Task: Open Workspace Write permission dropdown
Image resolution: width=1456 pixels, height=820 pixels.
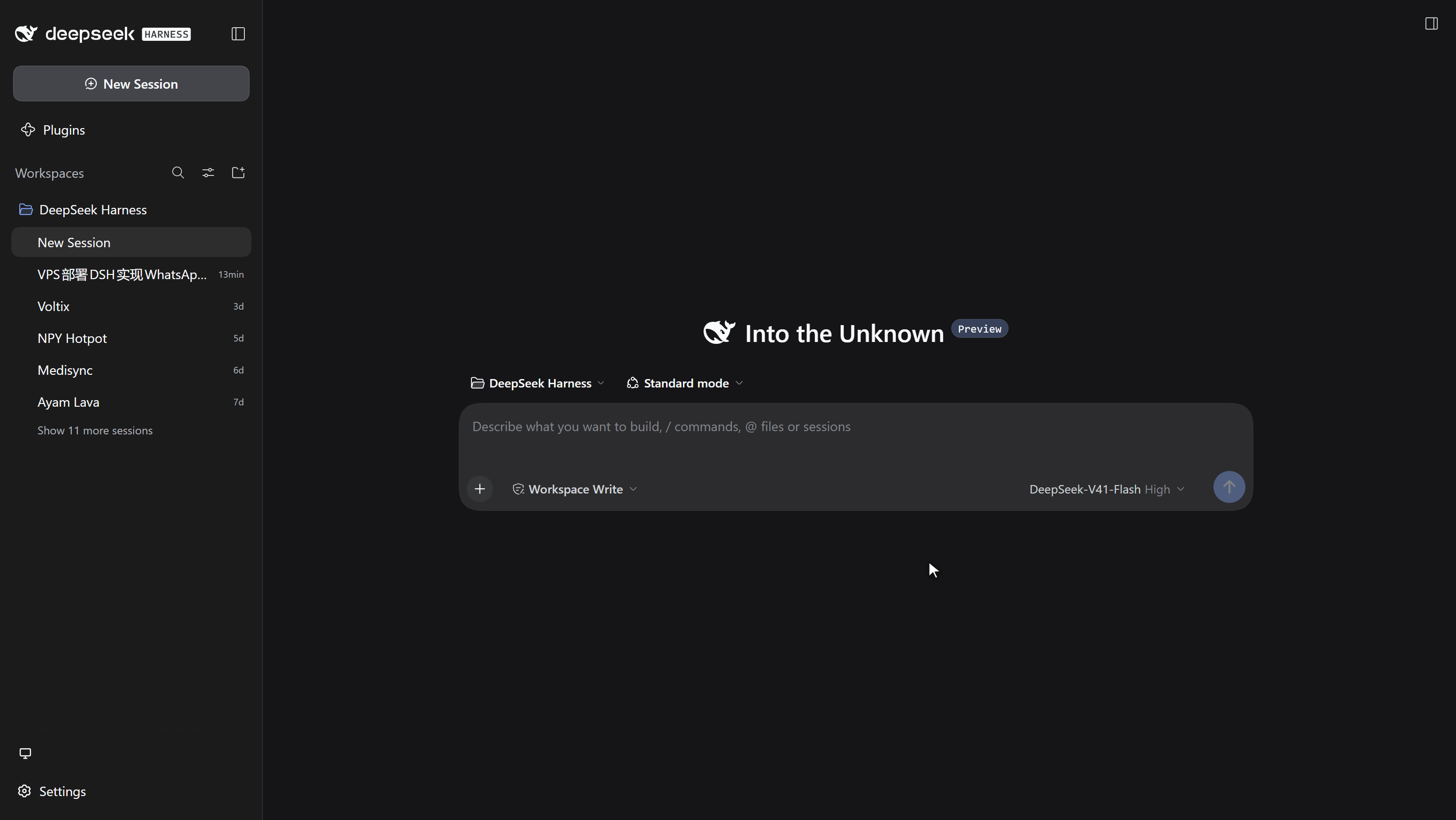Action: click(575, 489)
